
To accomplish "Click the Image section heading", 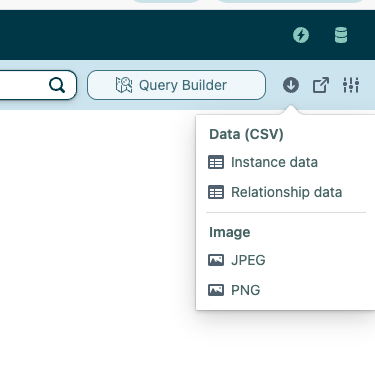I will pyautogui.click(x=230, y=232).
